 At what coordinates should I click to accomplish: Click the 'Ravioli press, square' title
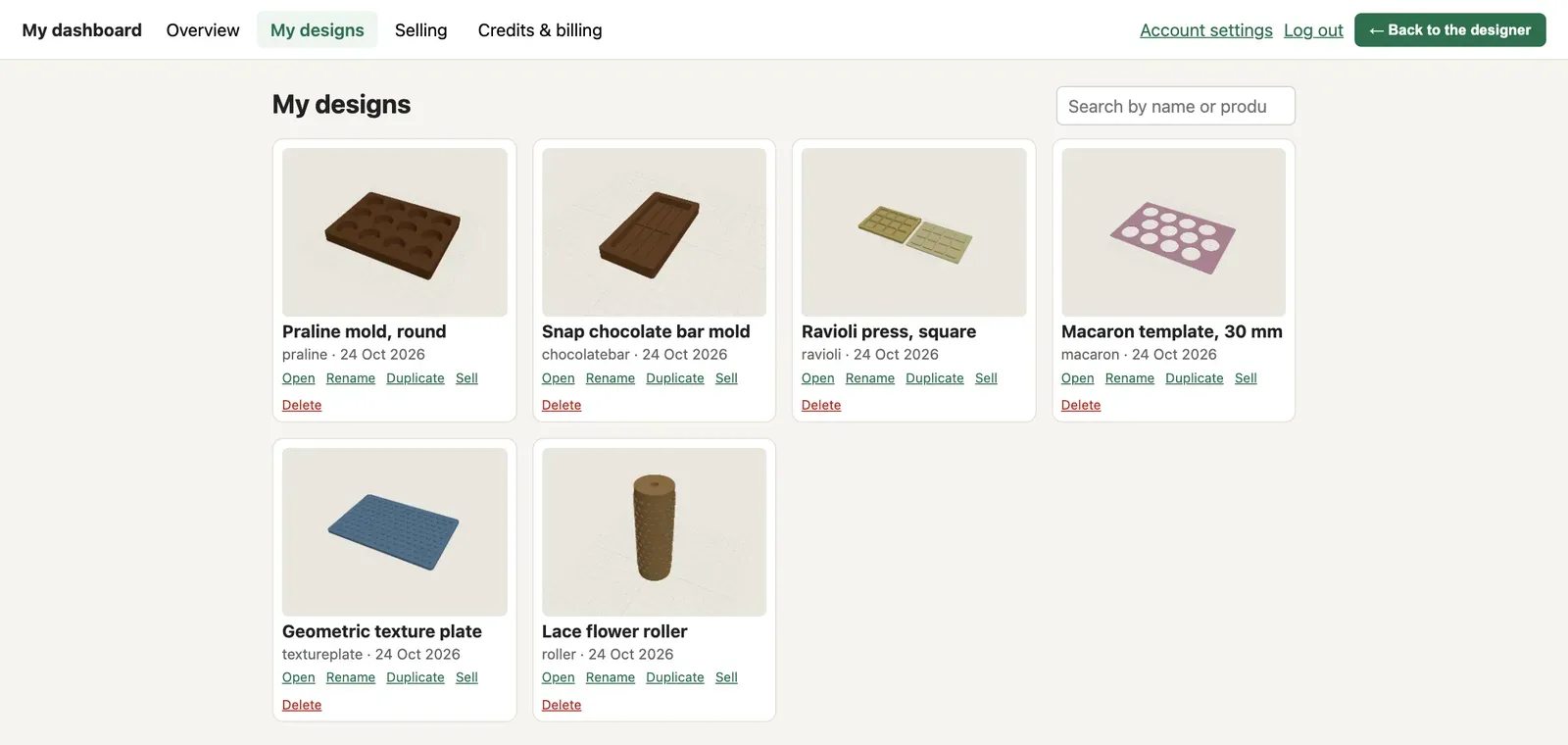tap(889, 331)
